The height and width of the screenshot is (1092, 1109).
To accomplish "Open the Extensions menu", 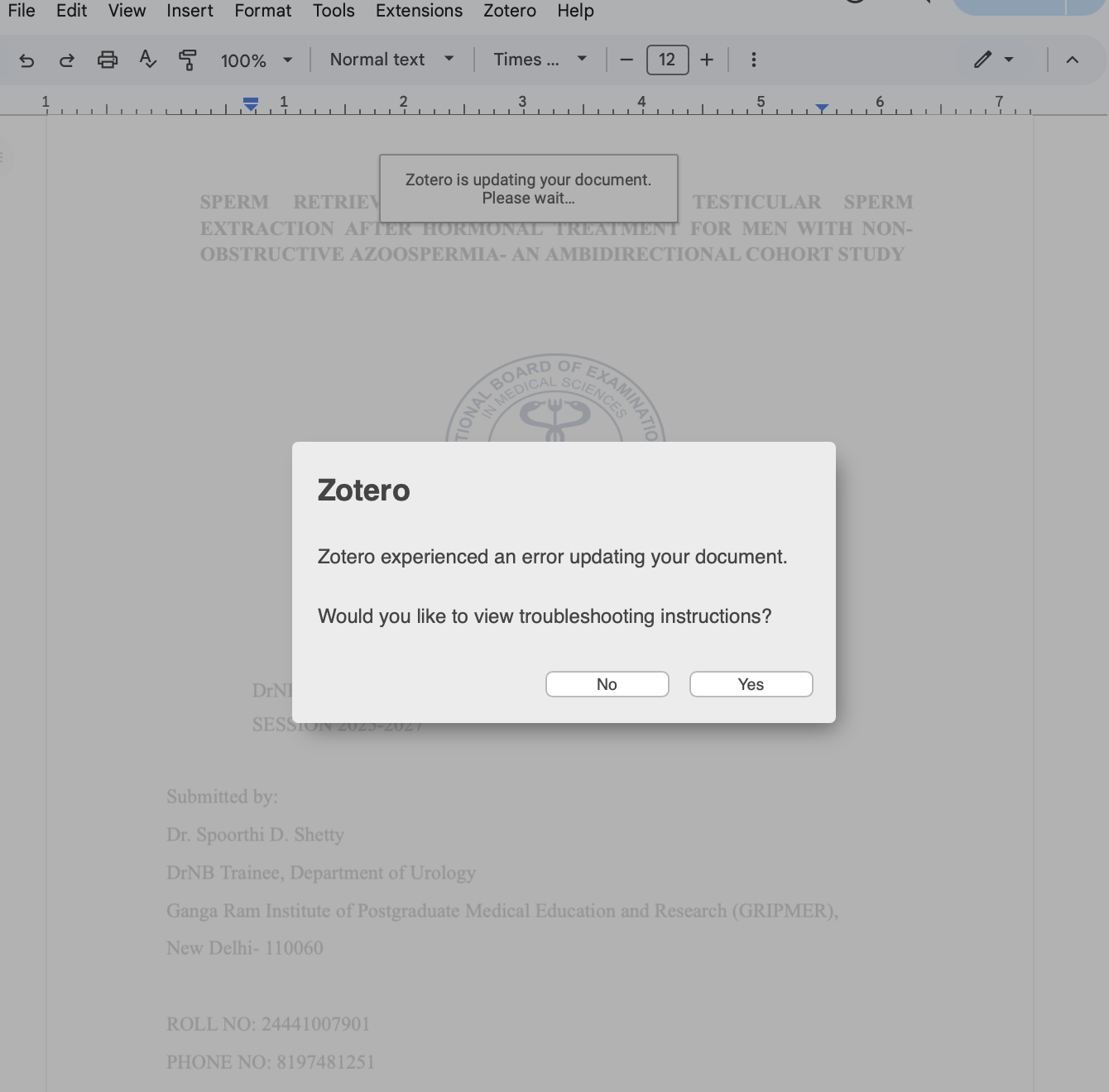I will click(420, 11).
